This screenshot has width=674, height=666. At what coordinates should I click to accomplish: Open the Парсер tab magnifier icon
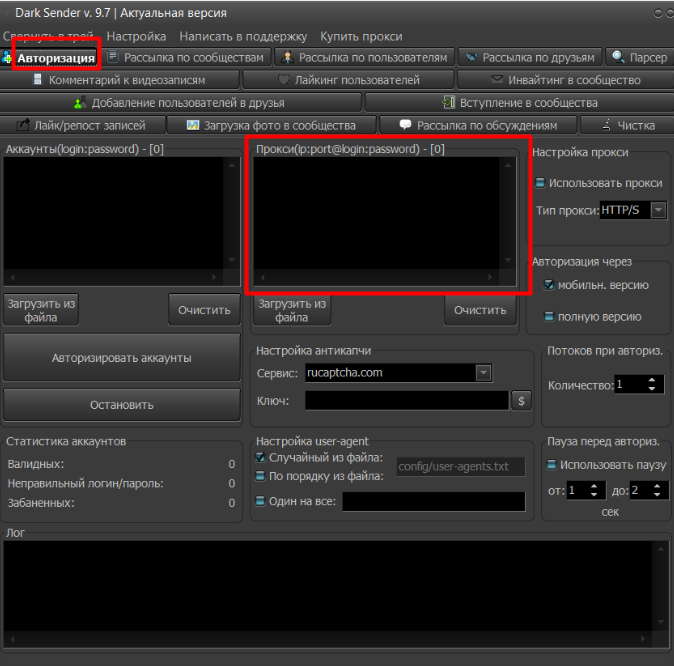point(618,57)
